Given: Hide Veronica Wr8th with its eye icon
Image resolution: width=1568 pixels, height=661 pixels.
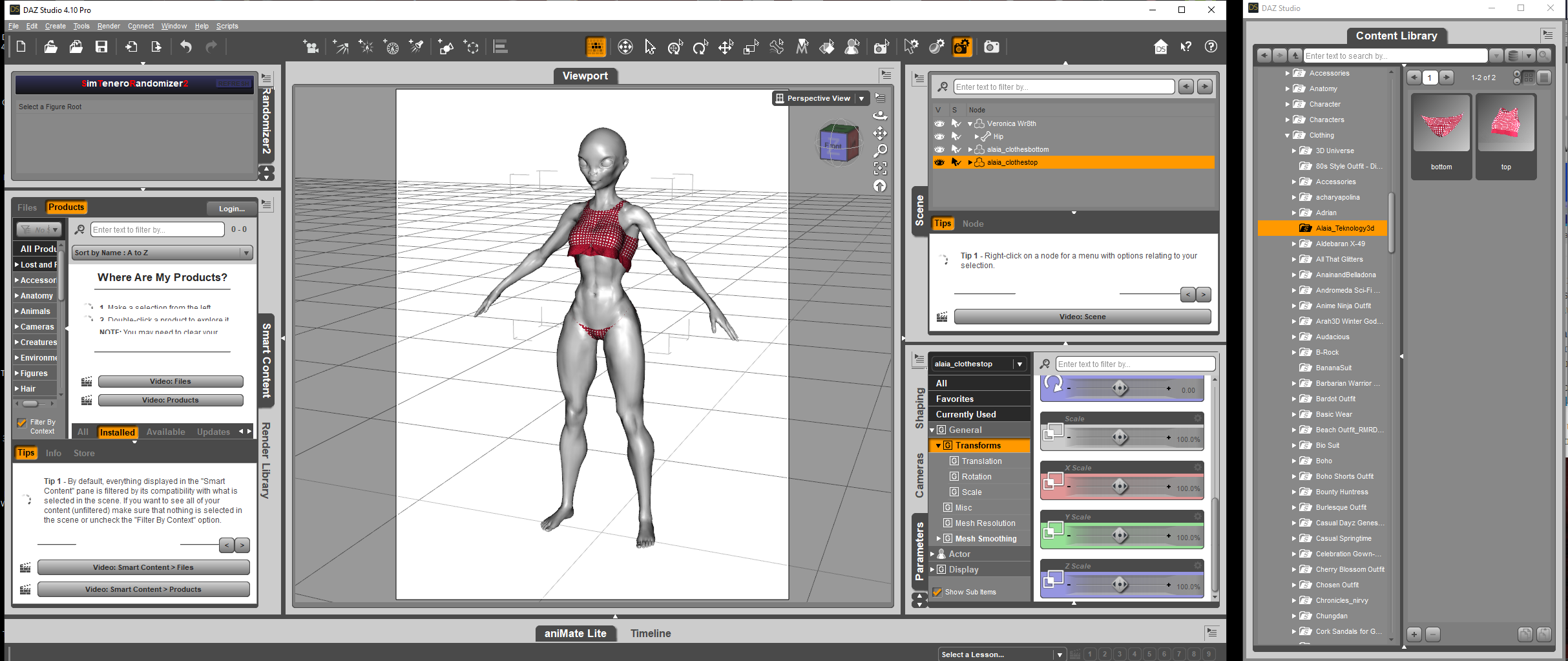Looking at the screenshot, I should click(939, 123).
